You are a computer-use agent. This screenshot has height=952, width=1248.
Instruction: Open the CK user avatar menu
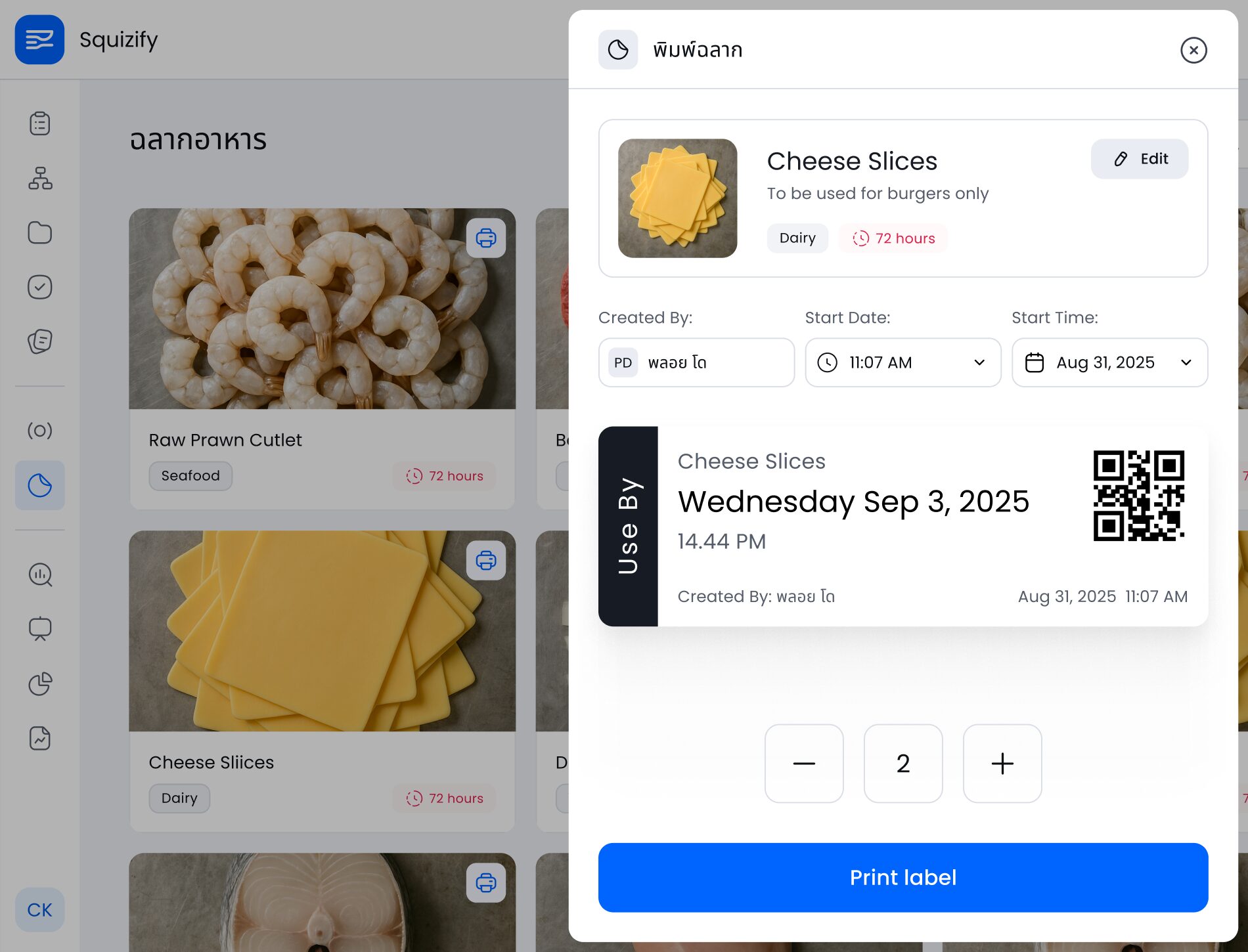point(39,910)
